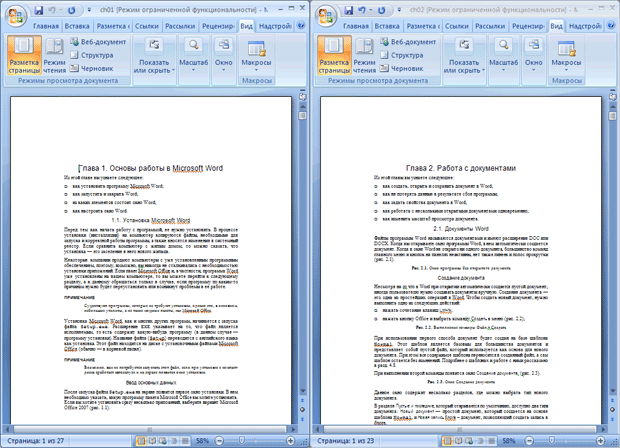This screenshot has width=620, height=448.
Task: Click the ruler toggle above ch01 scrollbar
Action: point(302,96)
